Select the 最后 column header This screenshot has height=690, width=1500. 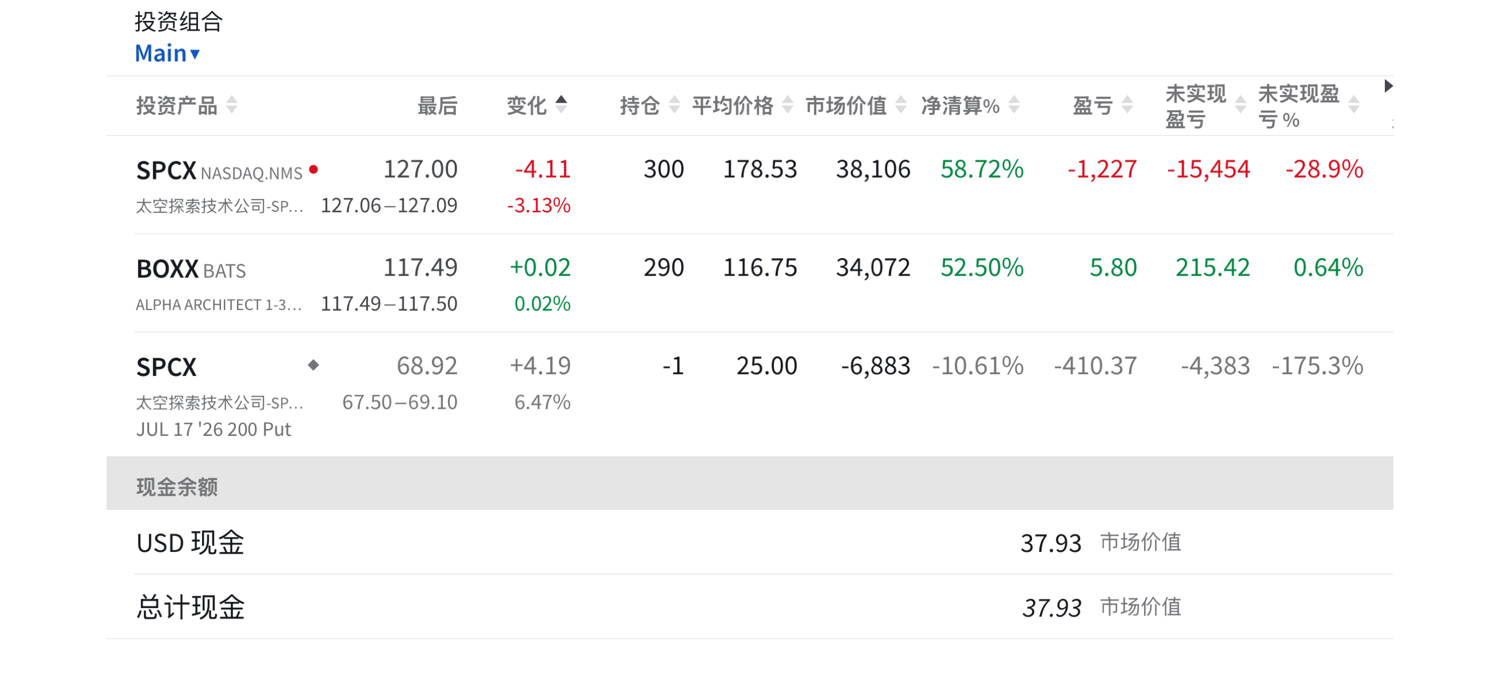pyautogui.click(x=437, y=106)
